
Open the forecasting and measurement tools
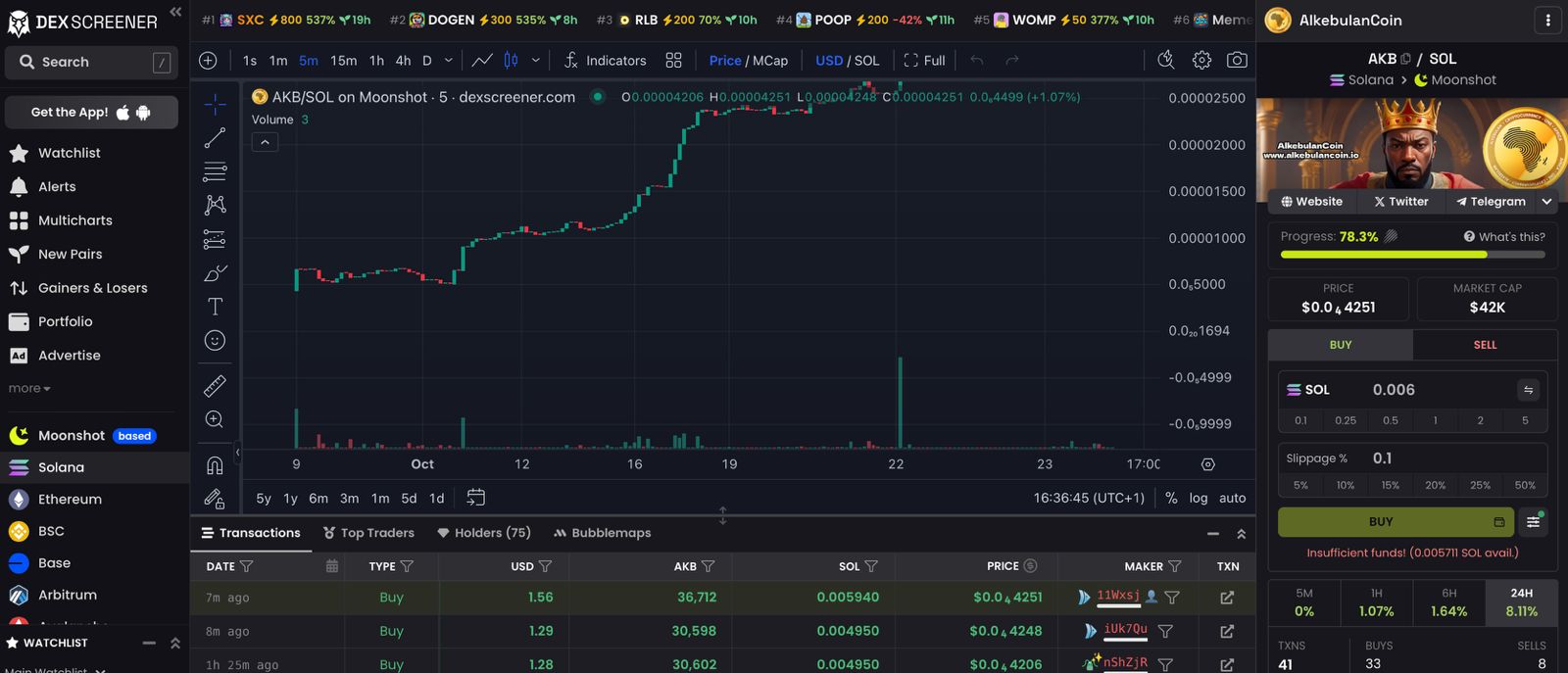pos(215,239)
